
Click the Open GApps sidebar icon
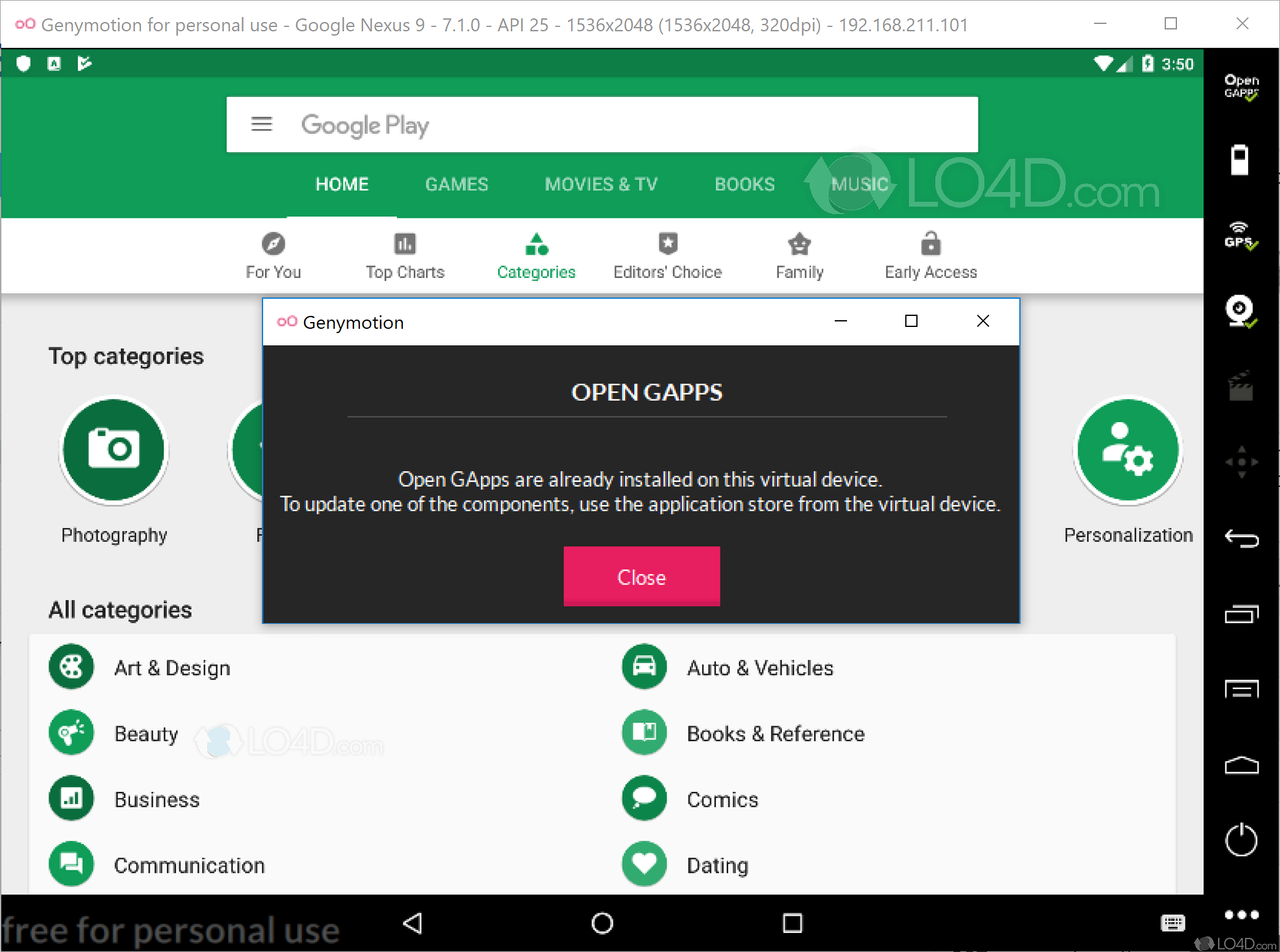click(x=1241, y=86)
